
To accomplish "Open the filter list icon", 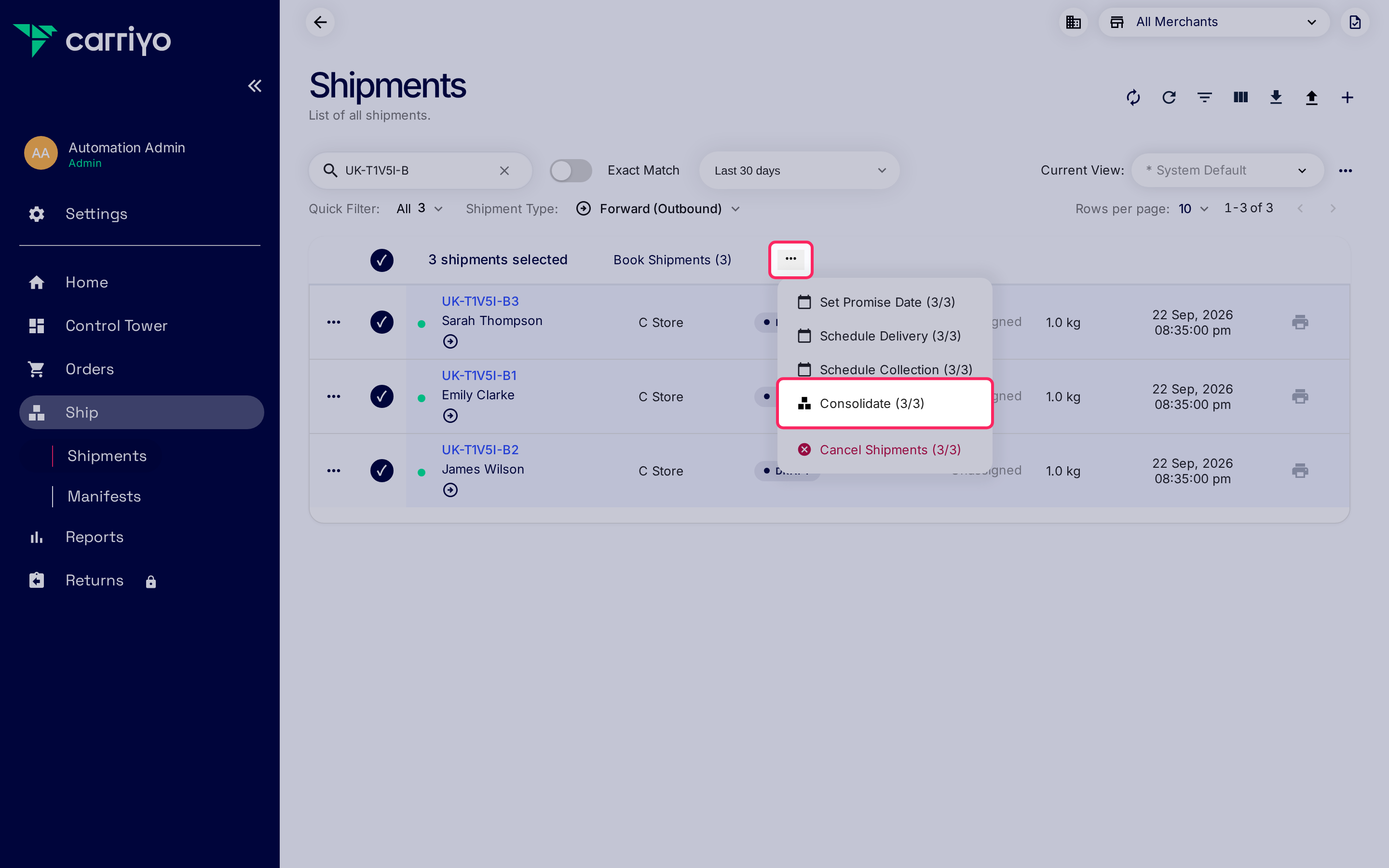I will pyautogui.click(x=1205, y=97).
